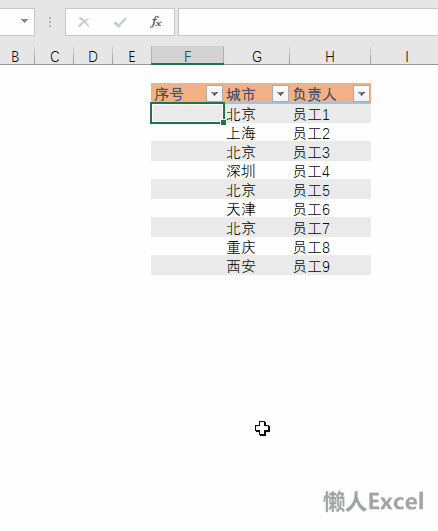Select the 上海 cell
The height and width of the screenshot is (531, 438).
tap(257, 132)
